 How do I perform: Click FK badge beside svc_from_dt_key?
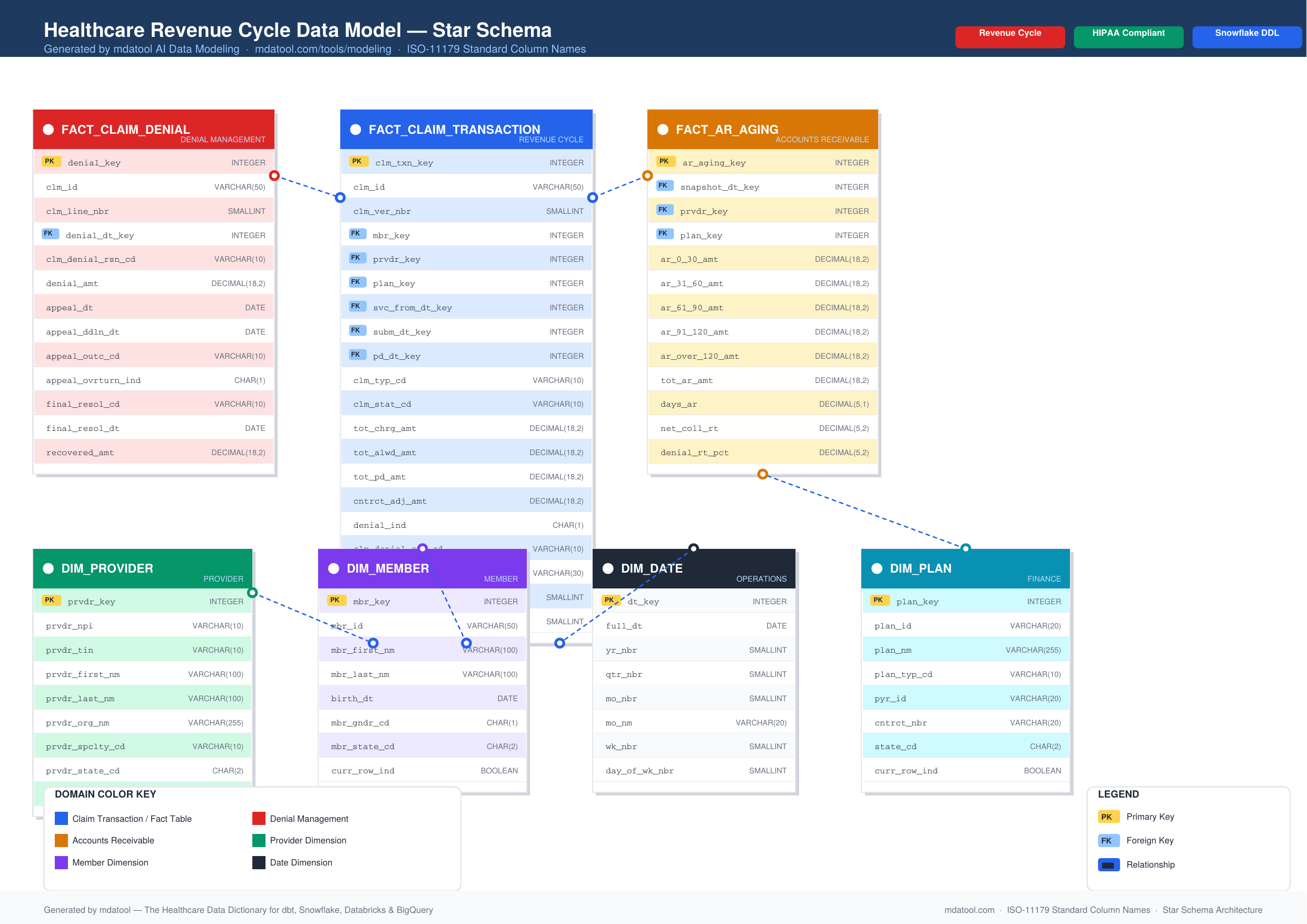coord(357,306)
